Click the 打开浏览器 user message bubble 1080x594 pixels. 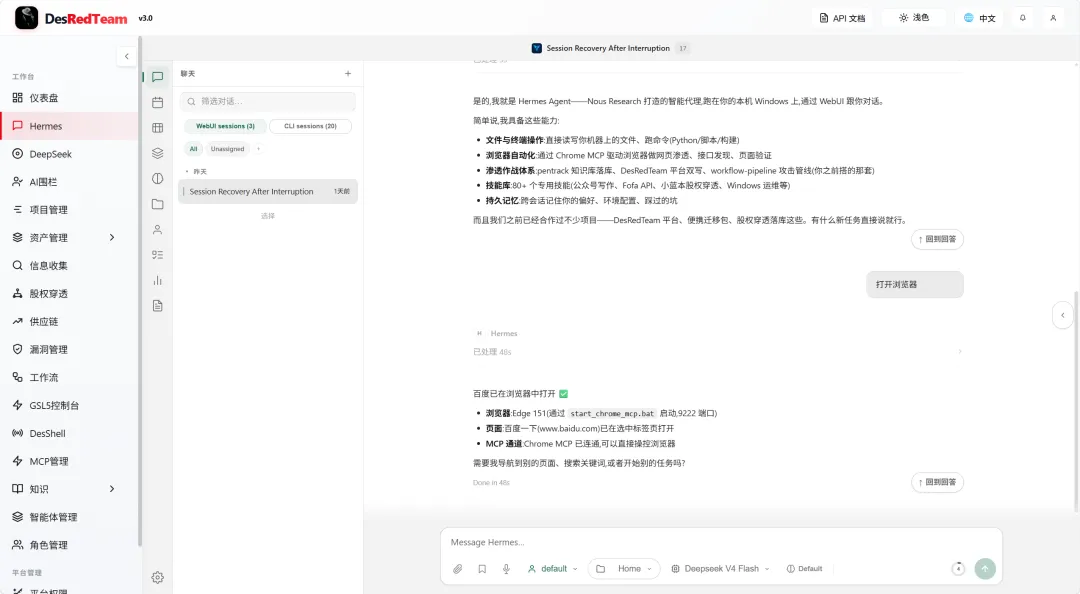[915, 285]
